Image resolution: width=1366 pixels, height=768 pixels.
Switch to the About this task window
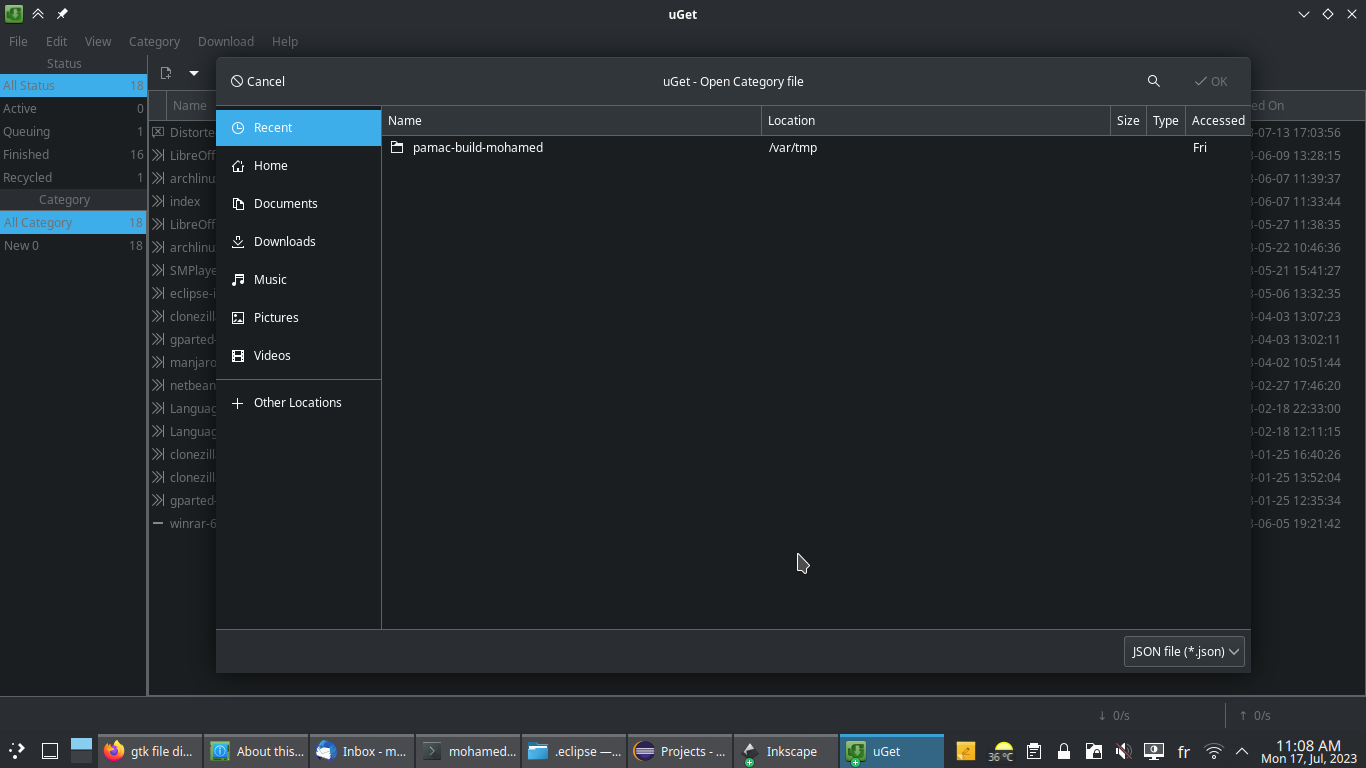(x=255, y=751)
